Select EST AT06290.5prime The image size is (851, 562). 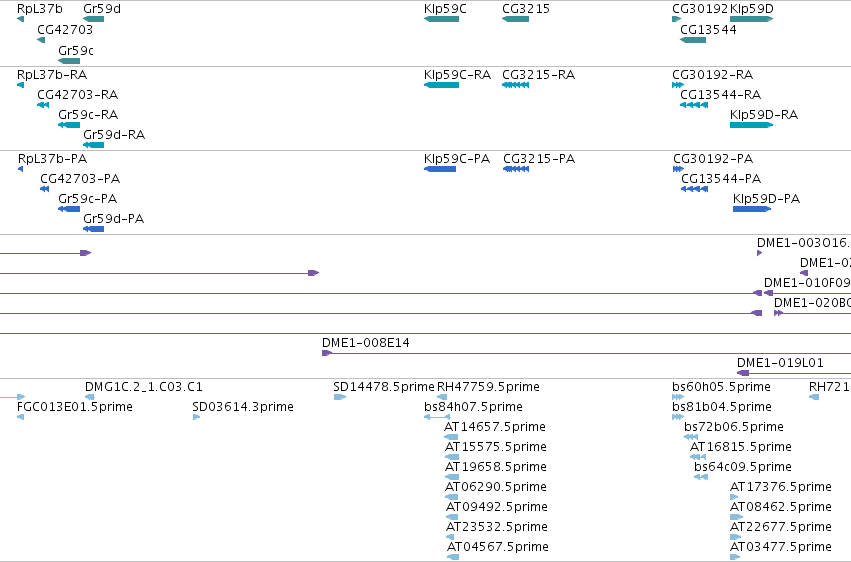click(x=496, y=487)
